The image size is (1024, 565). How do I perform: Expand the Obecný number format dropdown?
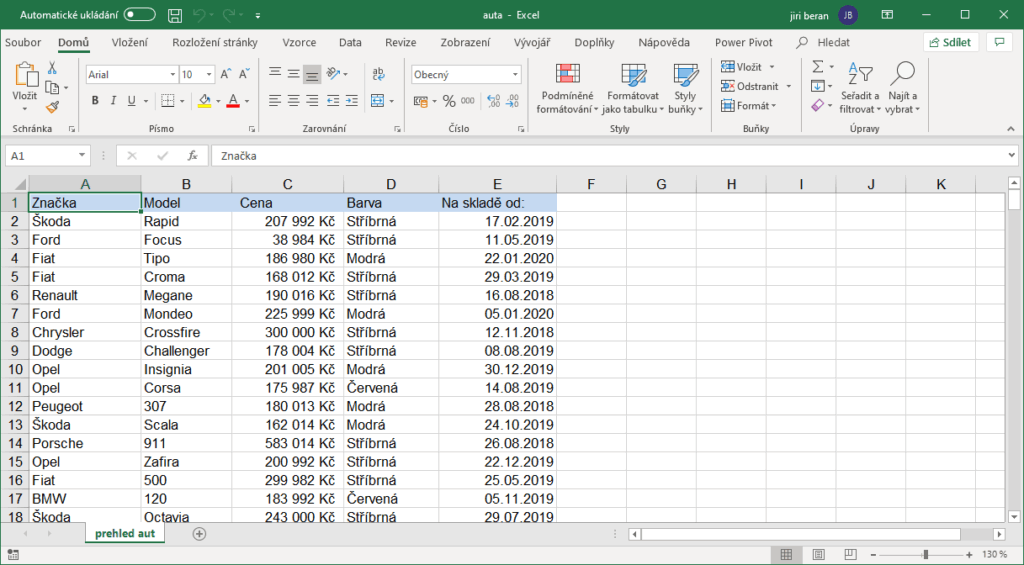coord(516,75)
